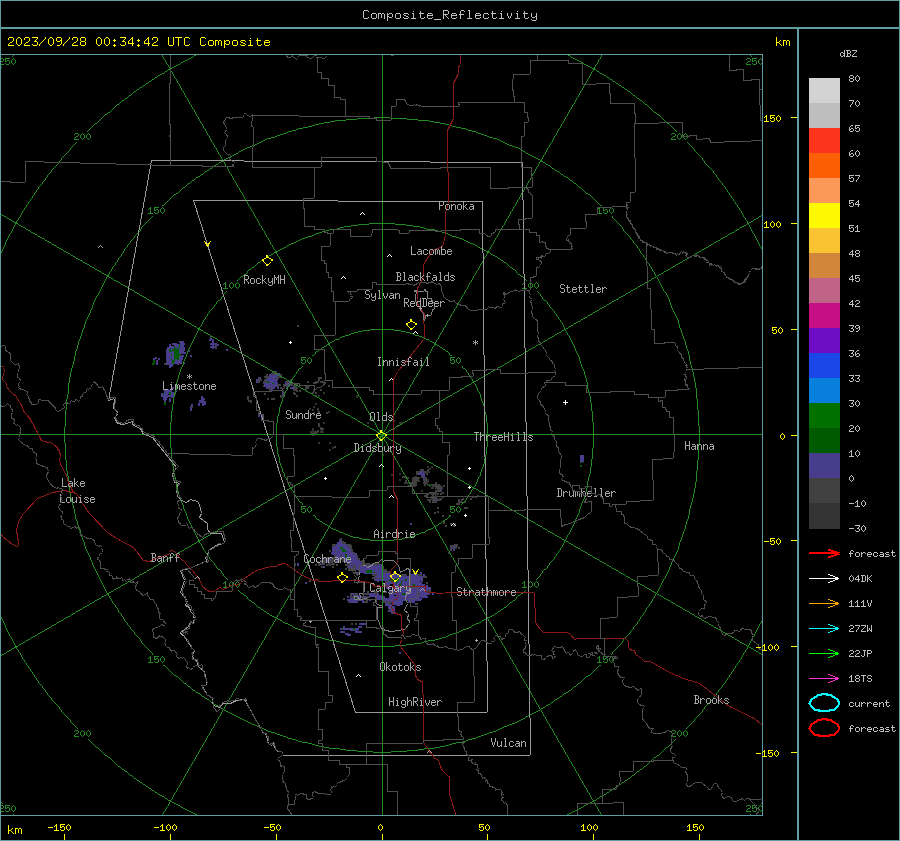Viewport: 900px width, 841px height.
Task: Click the purple radar echo above Limestone
Action: click(x=175, y=354)
